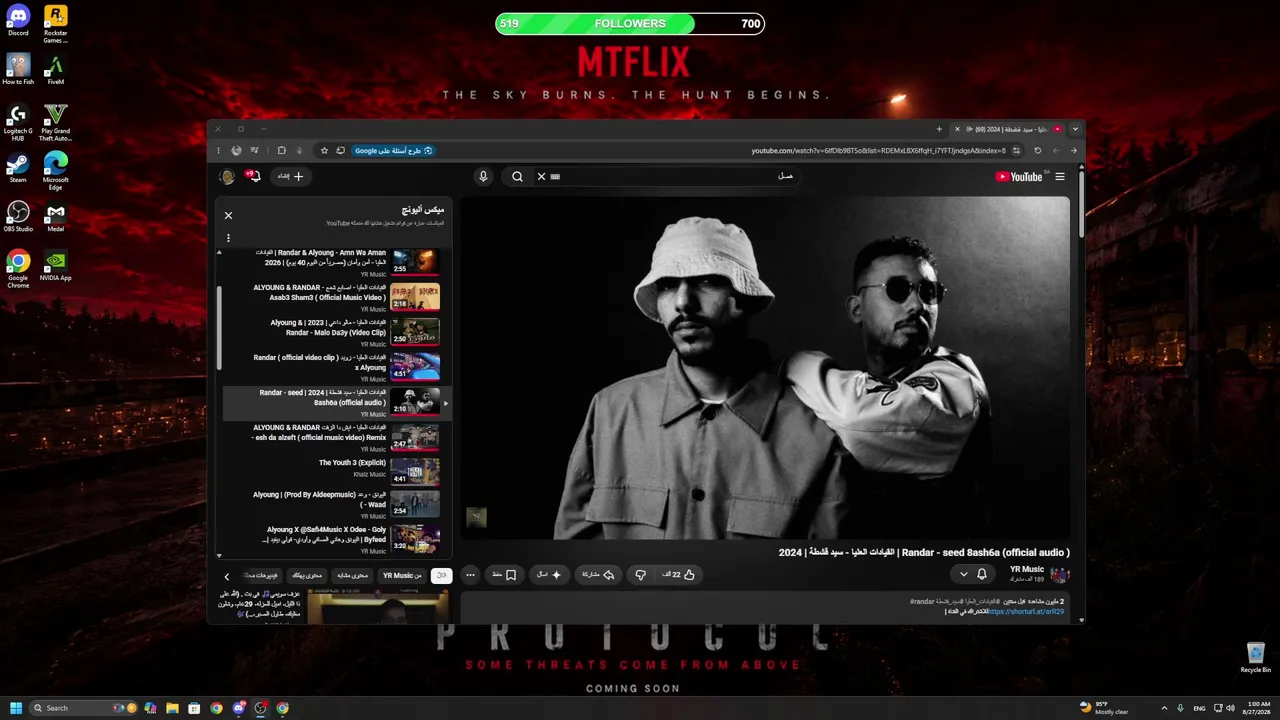Screen dimensions: 1280x720
Task: Select the active white filter chip
Action: (441, 576)
